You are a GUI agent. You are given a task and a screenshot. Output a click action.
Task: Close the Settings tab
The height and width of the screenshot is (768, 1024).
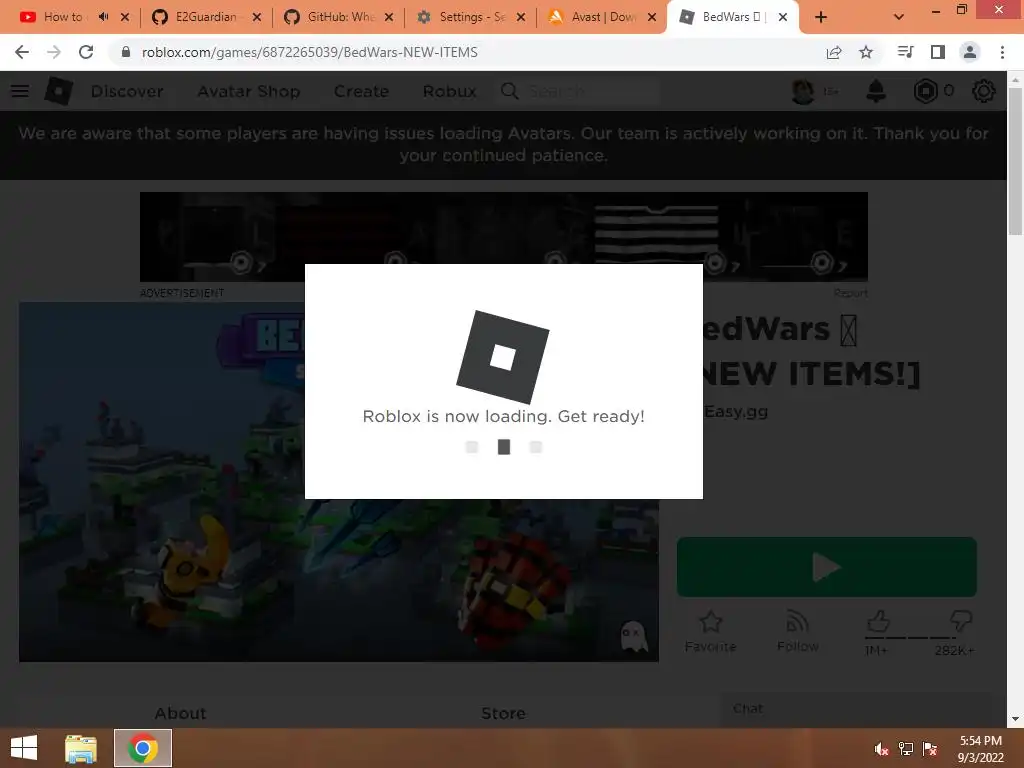coord(520,17)
